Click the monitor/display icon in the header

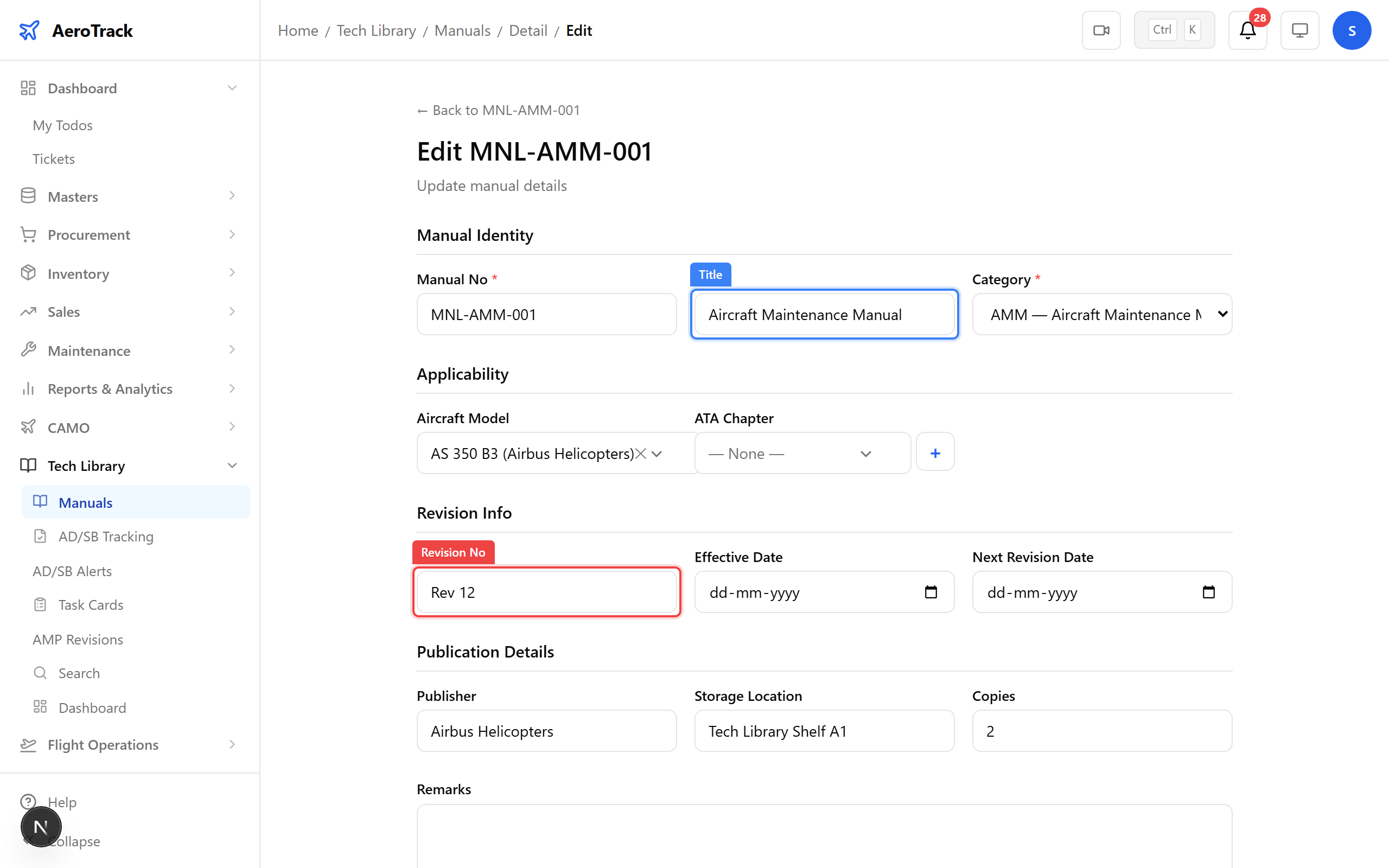tap(1299, 30)
